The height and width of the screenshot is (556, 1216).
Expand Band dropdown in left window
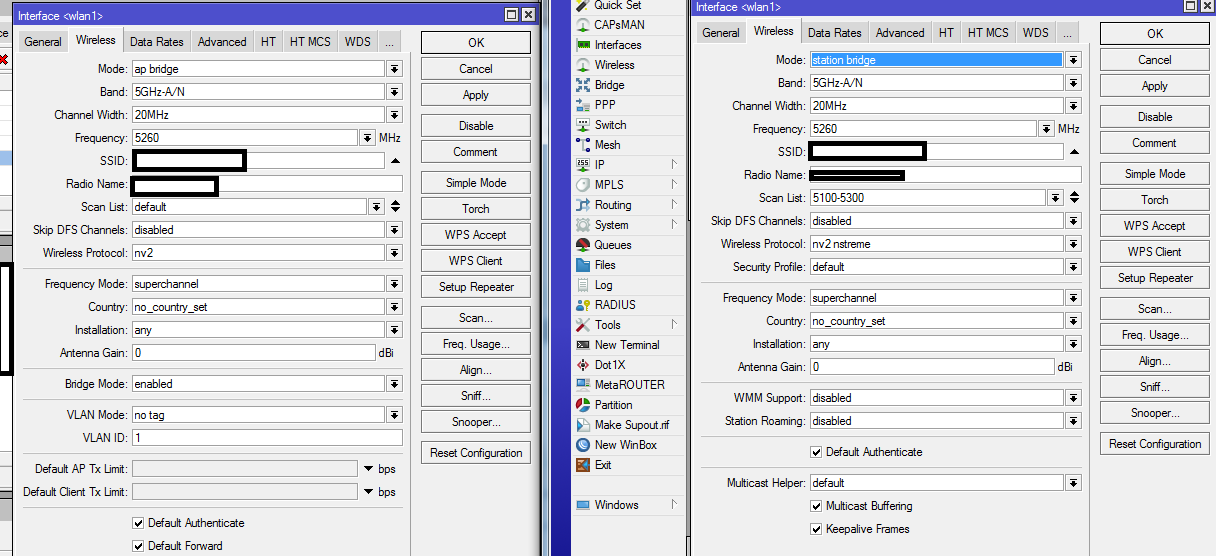(x=395, y=92)
